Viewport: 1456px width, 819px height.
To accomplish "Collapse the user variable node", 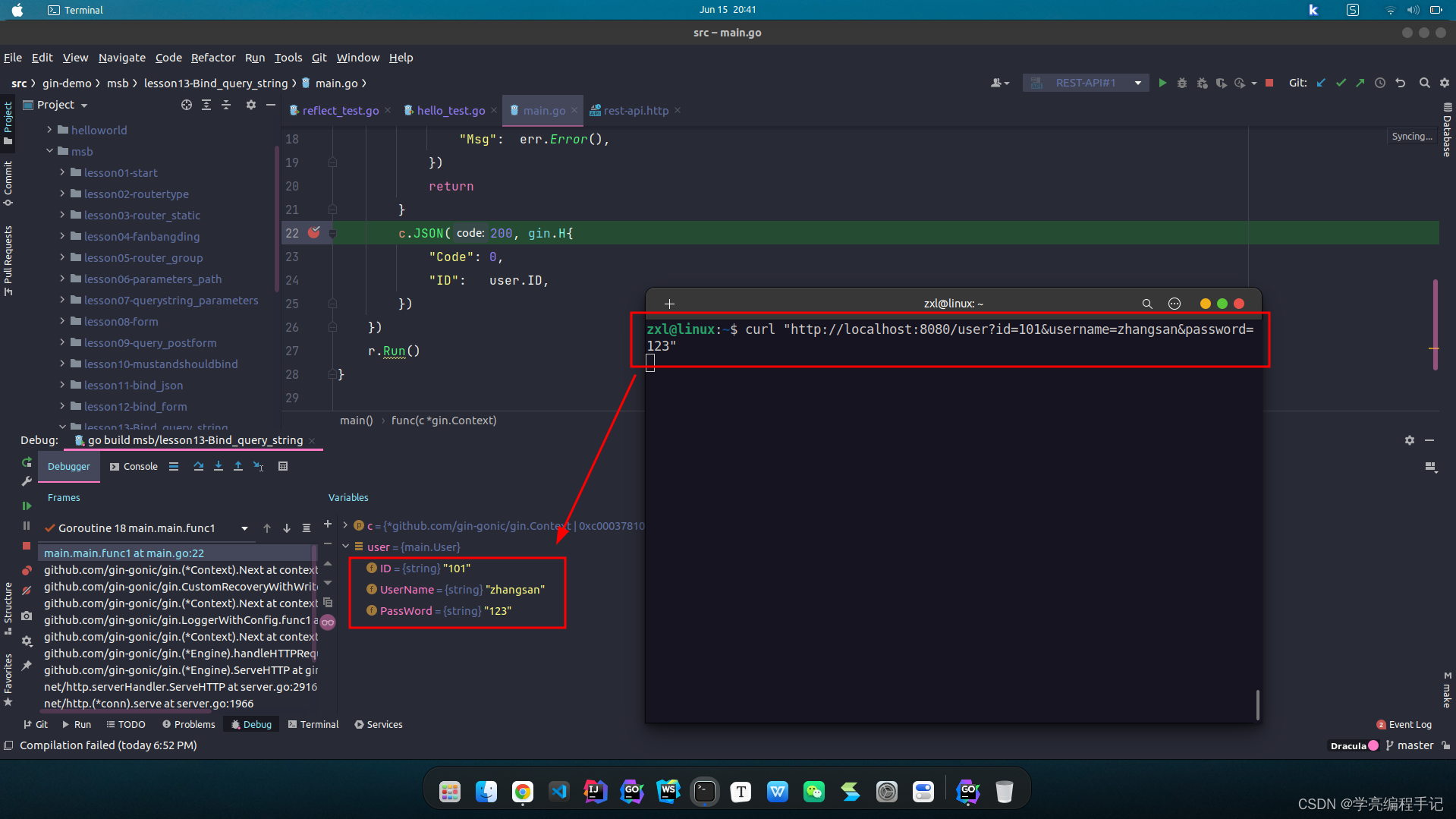I will (x=345, y=547).
